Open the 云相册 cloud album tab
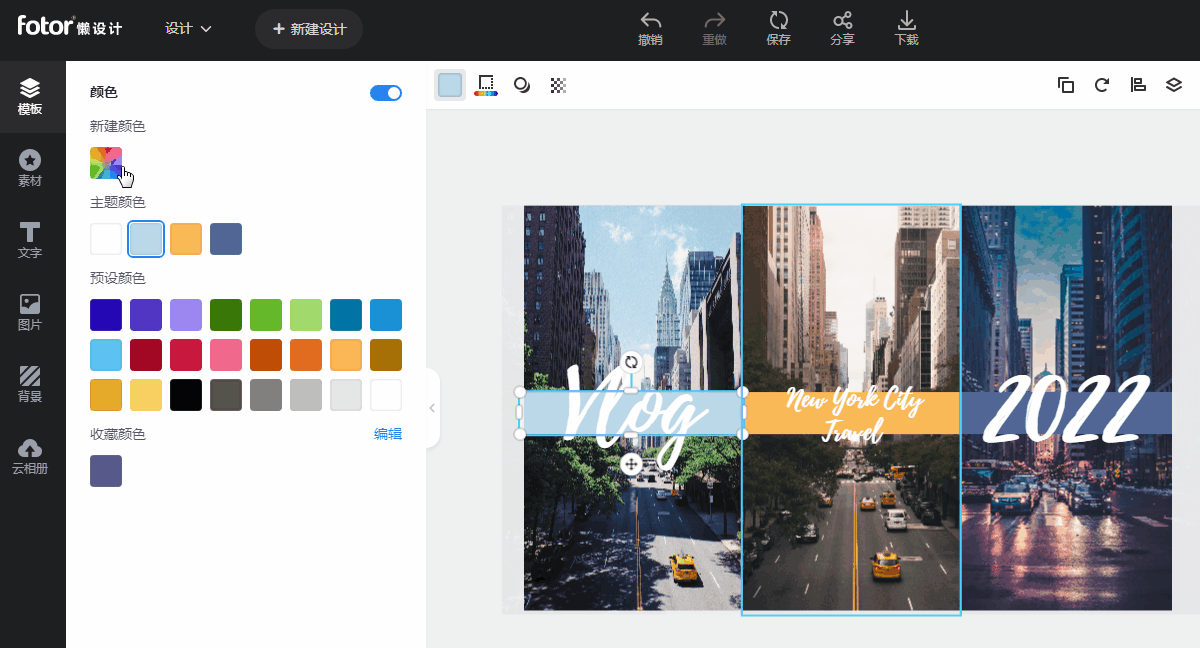The image size is (1200, 648). 30,457
